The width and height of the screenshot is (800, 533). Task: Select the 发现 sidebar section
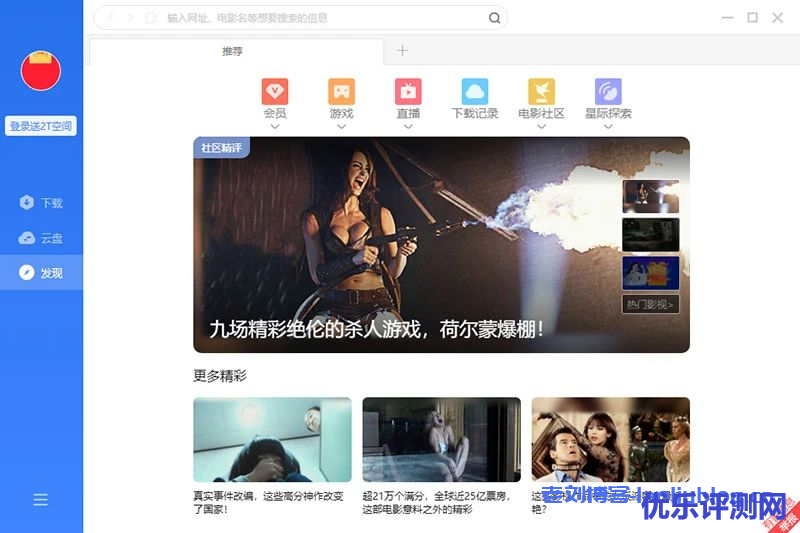pyautogui.click(x=41, y=273)
